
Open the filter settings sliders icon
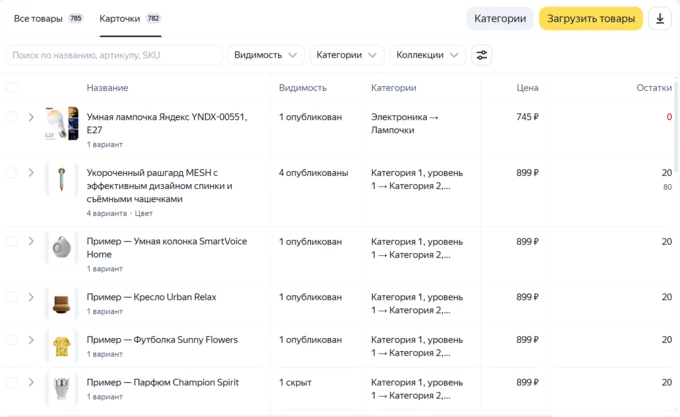482,55
